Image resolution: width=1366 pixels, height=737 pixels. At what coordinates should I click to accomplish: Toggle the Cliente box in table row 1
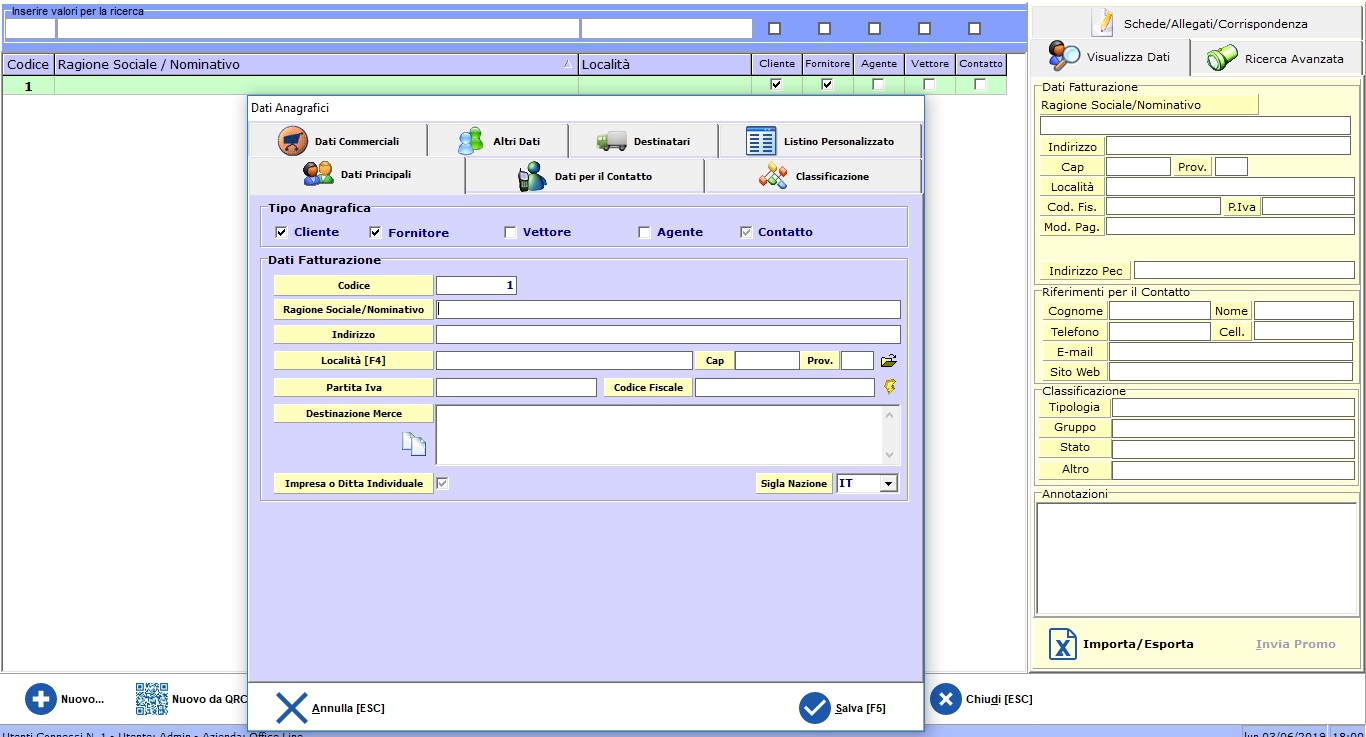click(776, 85)
